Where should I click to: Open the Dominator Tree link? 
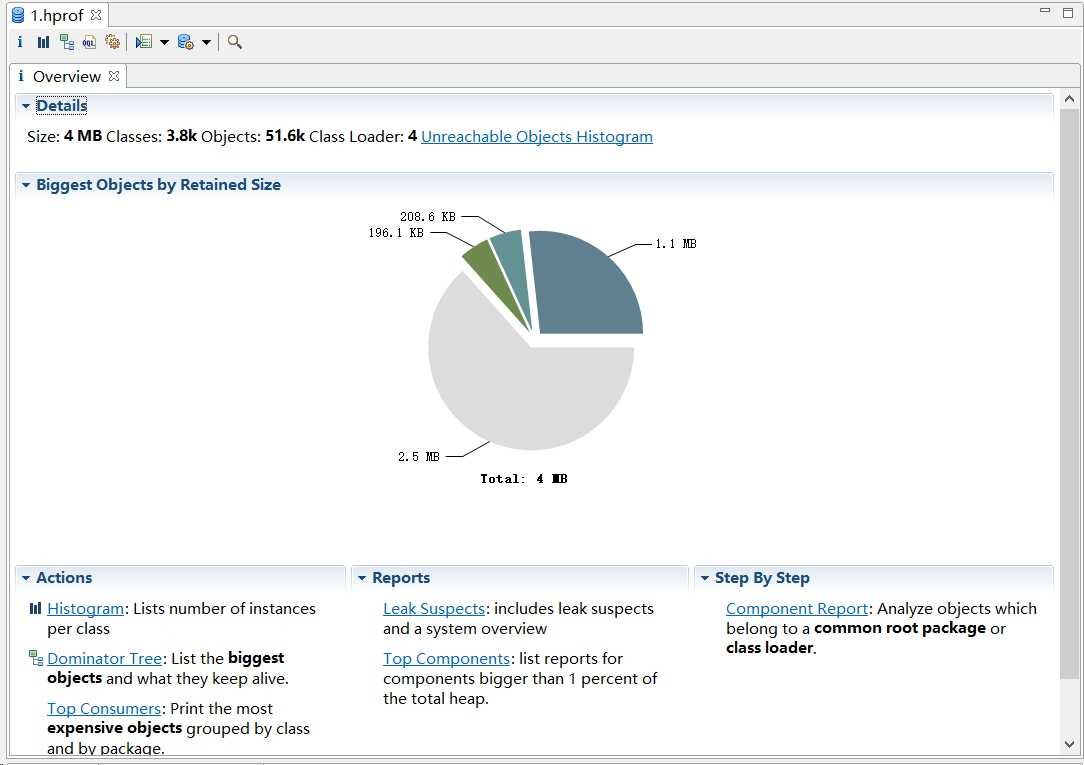coord(104,659)
